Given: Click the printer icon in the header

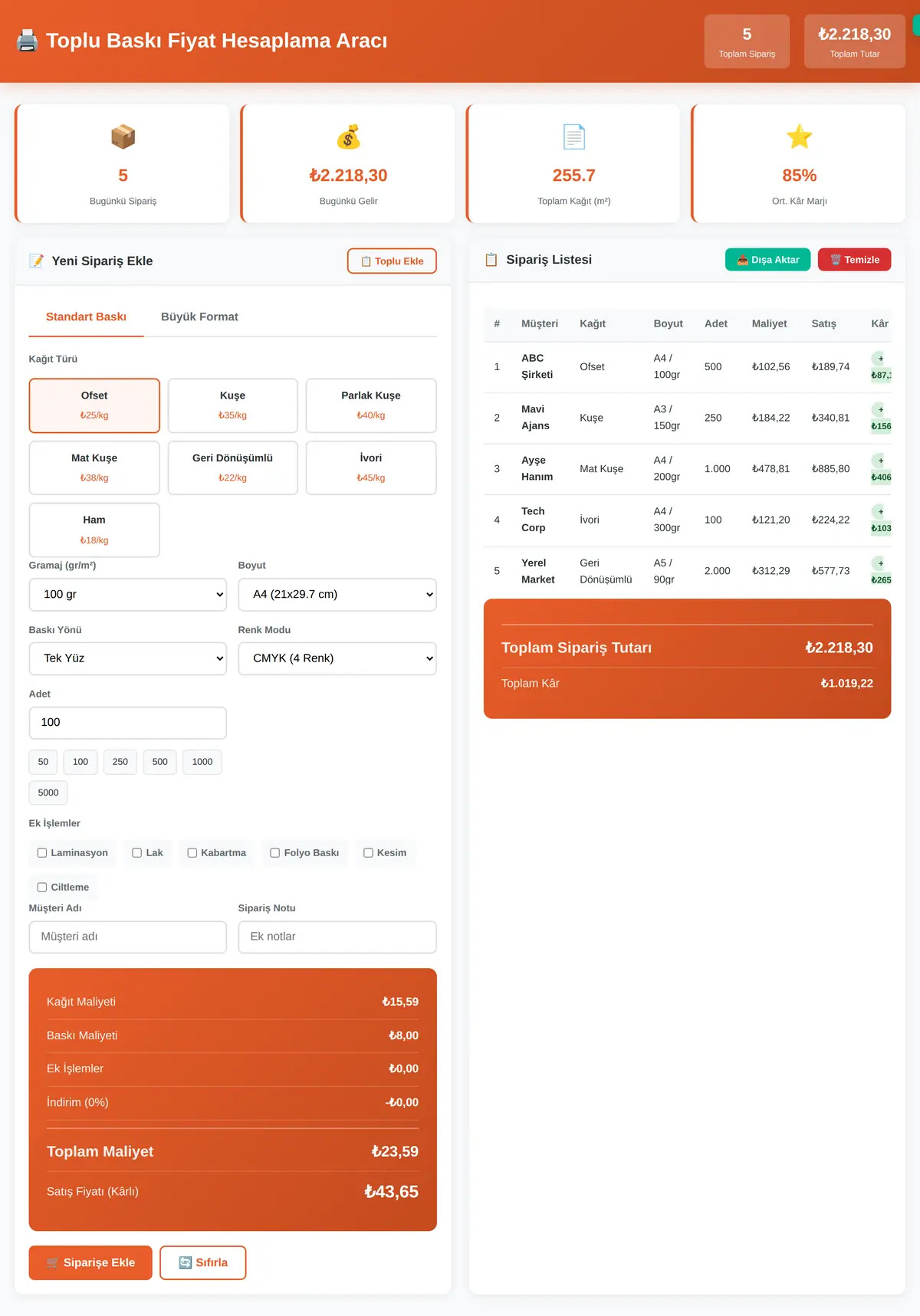Looking at the screenshot, I should click(x=27, y=41).
